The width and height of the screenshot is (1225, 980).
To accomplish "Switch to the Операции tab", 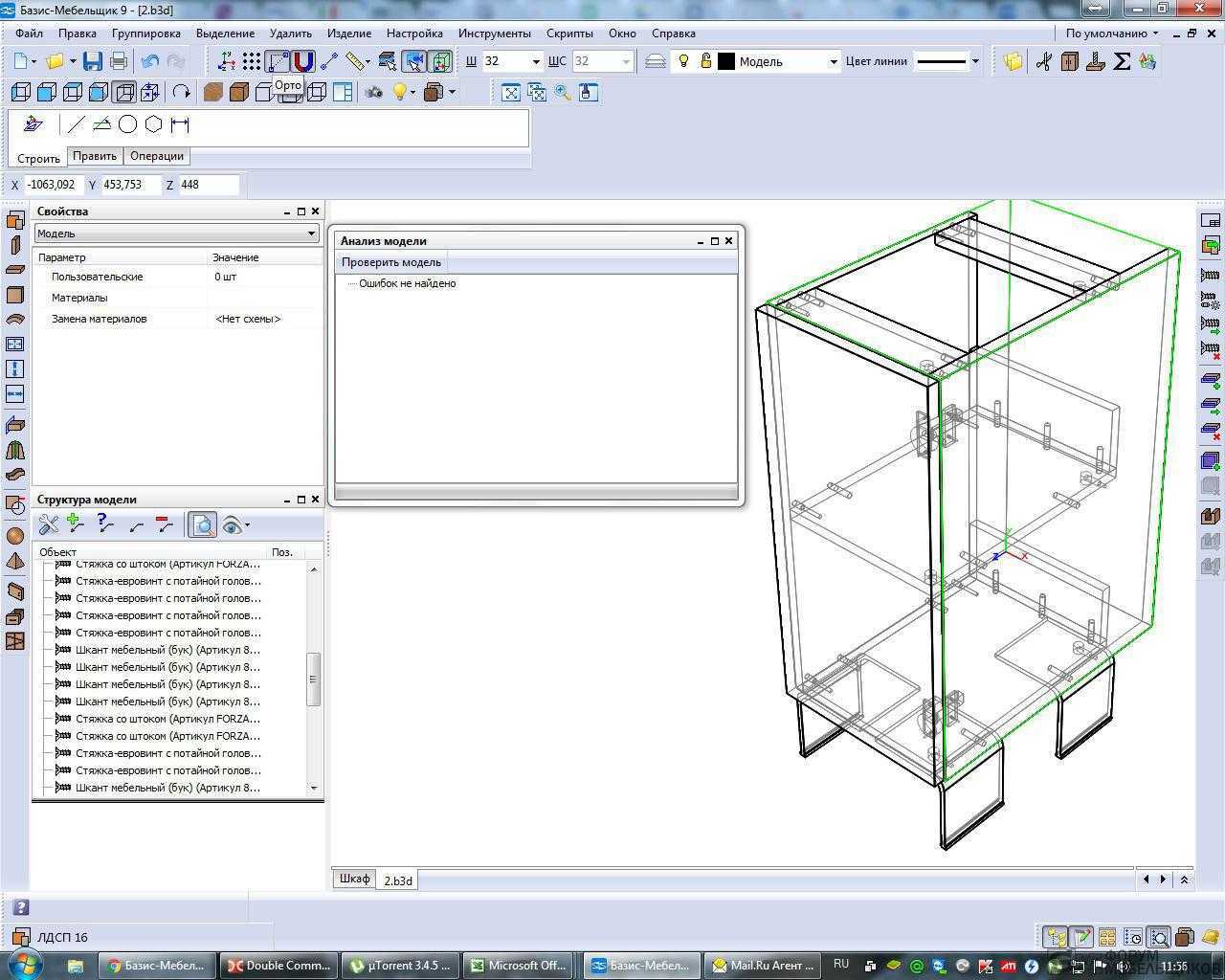I will tap(157, 156).
